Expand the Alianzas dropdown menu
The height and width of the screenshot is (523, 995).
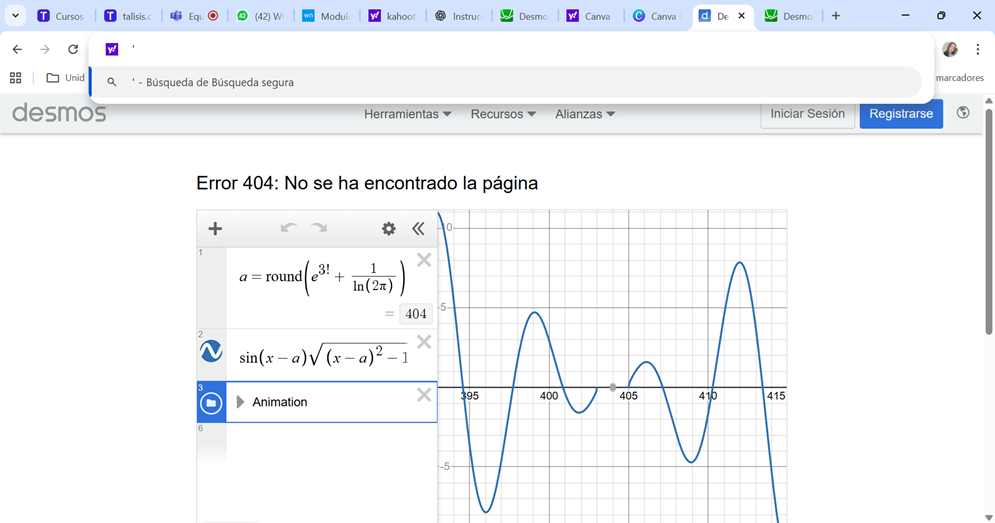(x=585, y=114)
